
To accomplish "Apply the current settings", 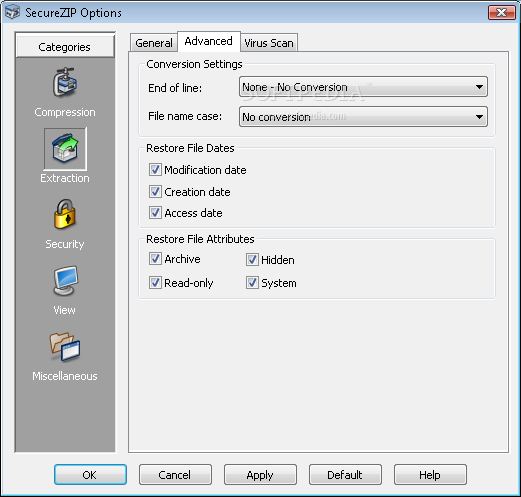I will pos(260,474).
